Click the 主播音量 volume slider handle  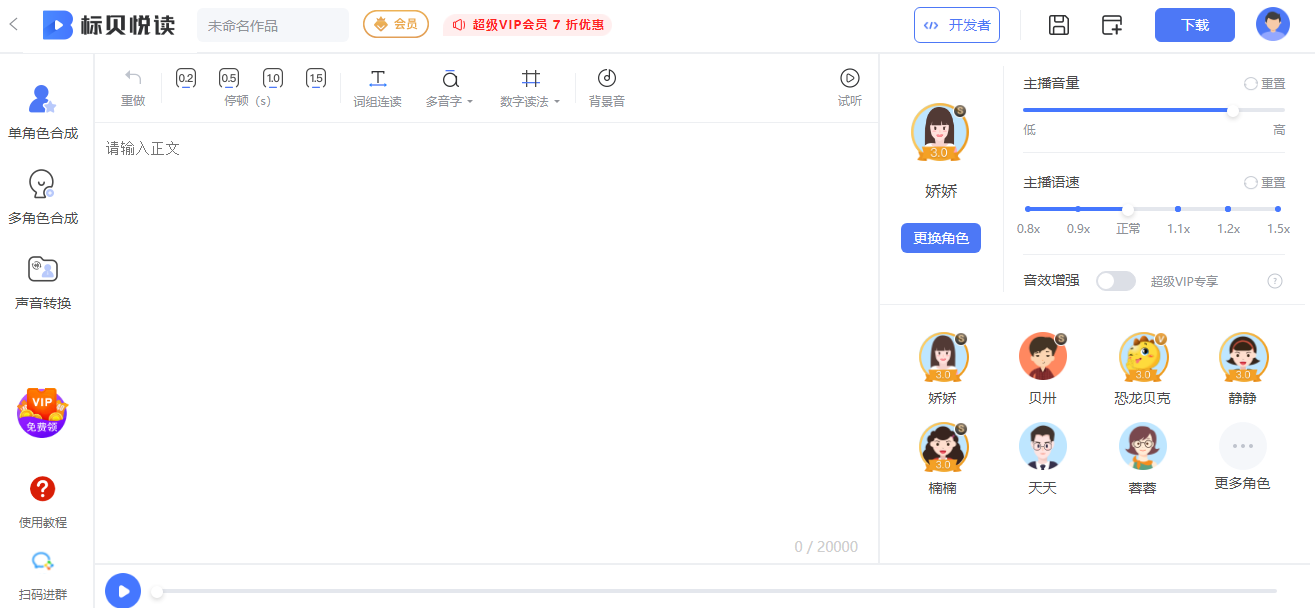point(1233,110)
